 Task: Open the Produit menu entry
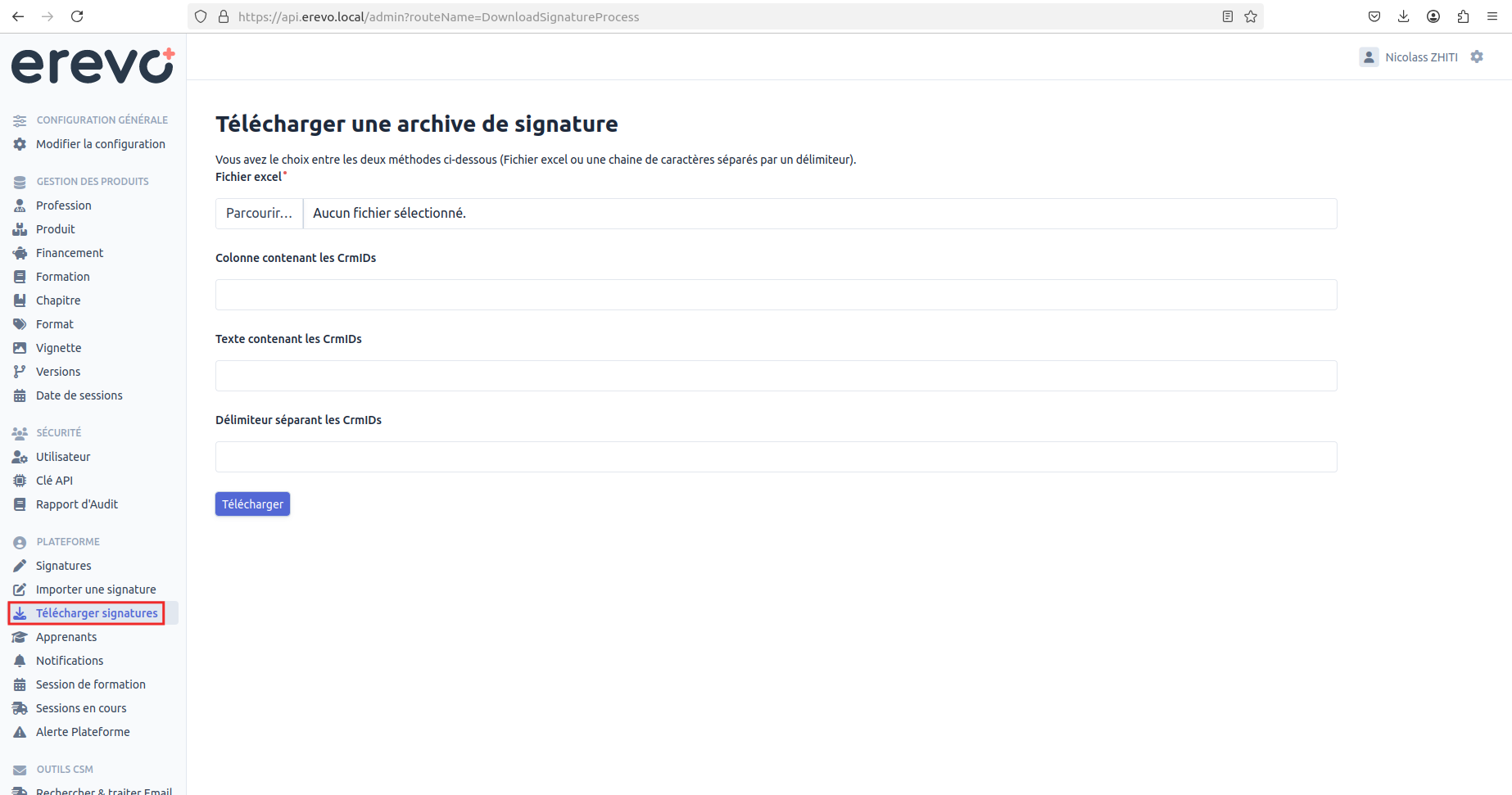tap(56, 229)
